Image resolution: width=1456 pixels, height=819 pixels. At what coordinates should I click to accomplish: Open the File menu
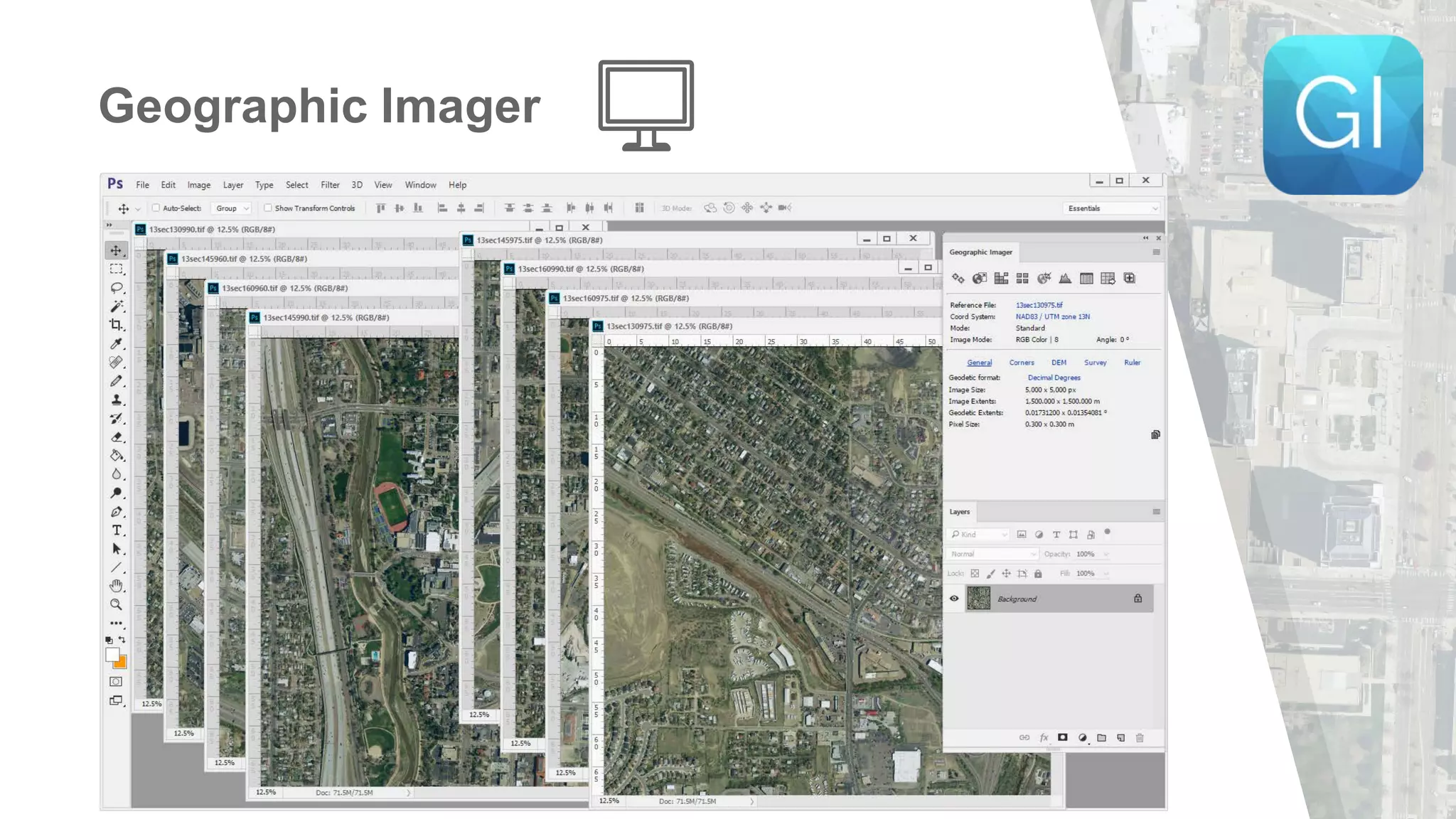[143, 185]
